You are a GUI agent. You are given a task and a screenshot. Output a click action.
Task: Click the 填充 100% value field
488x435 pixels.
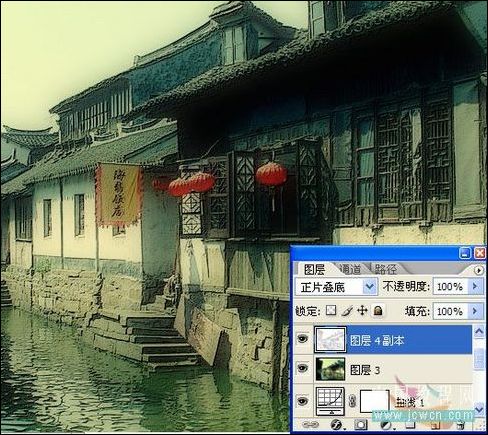coord(450,311)
